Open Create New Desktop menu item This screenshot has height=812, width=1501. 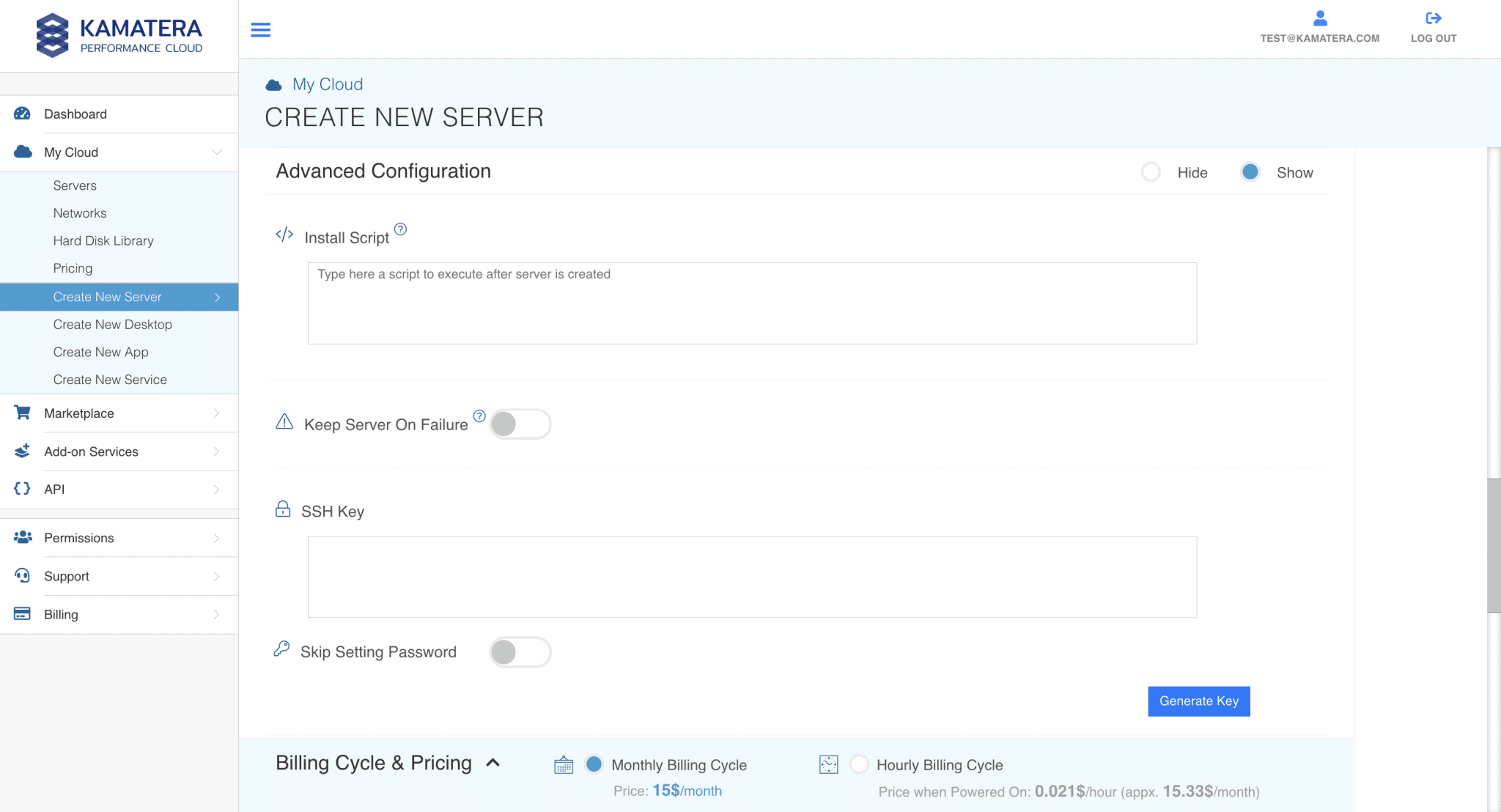click(x=112, y=325)
